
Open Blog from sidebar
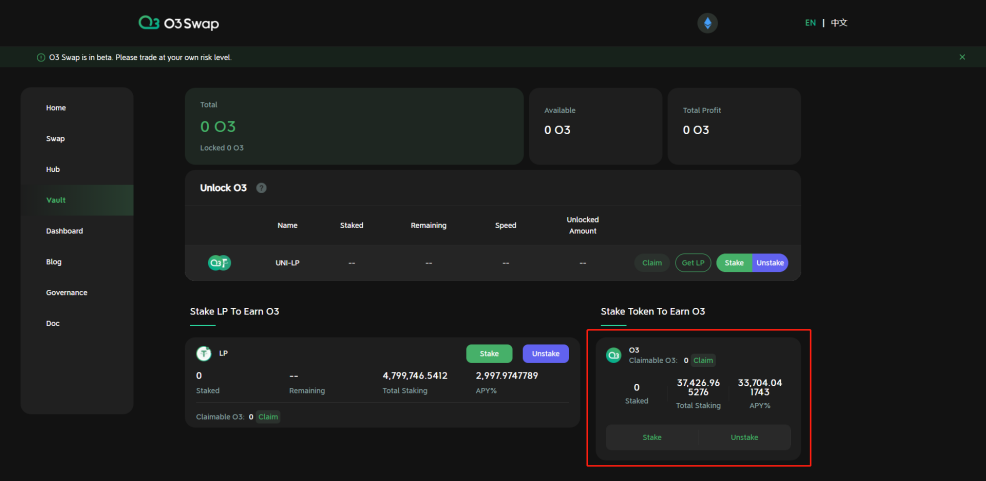tap(54, 262)
